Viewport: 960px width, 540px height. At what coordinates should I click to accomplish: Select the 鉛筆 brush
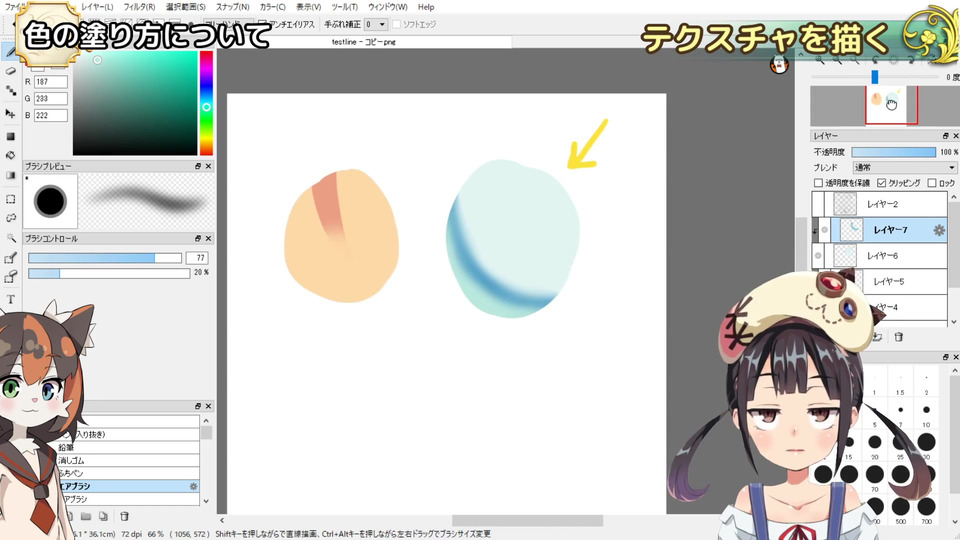click(x=128, y=448)
